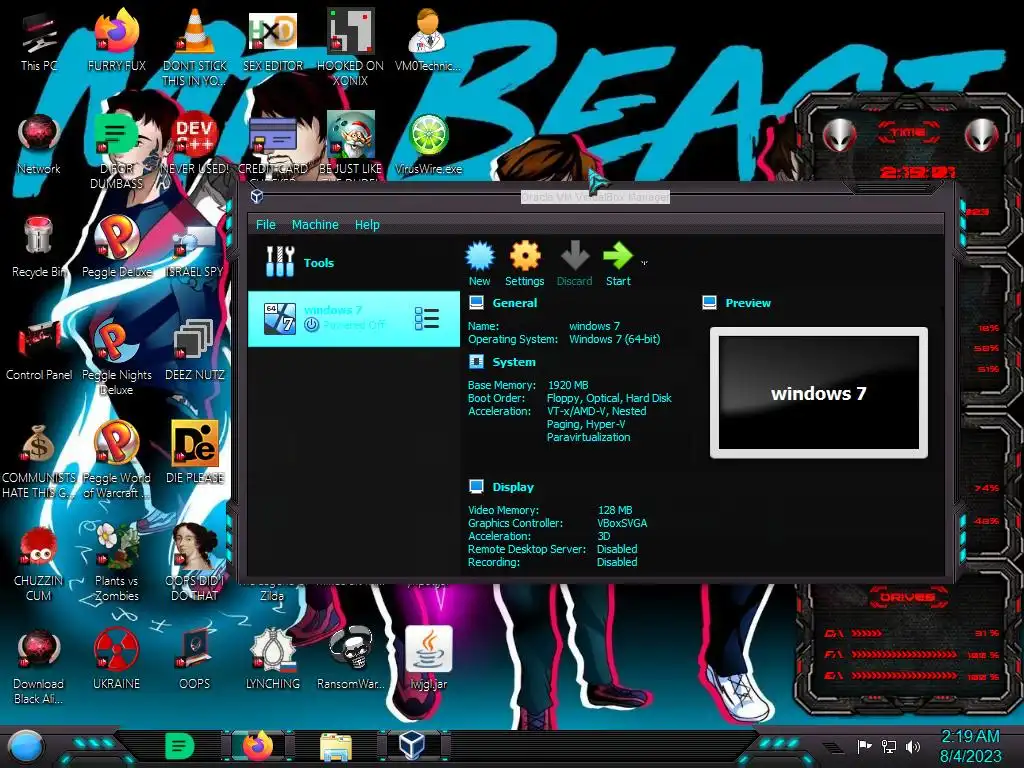Open CHUZZIN CUM desktop icon

pos(39,562)
